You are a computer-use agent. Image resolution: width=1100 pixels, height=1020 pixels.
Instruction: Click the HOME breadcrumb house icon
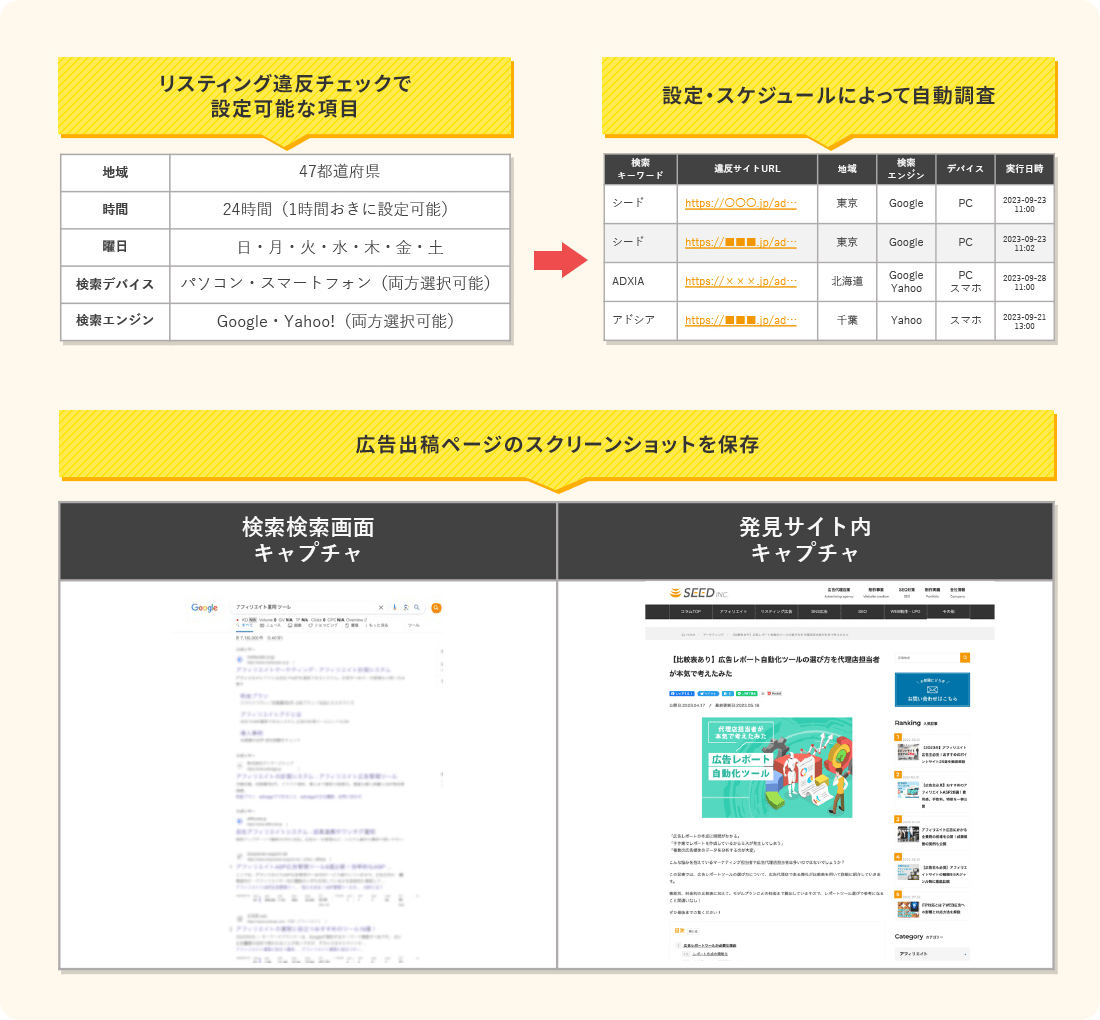pos(682,634)
